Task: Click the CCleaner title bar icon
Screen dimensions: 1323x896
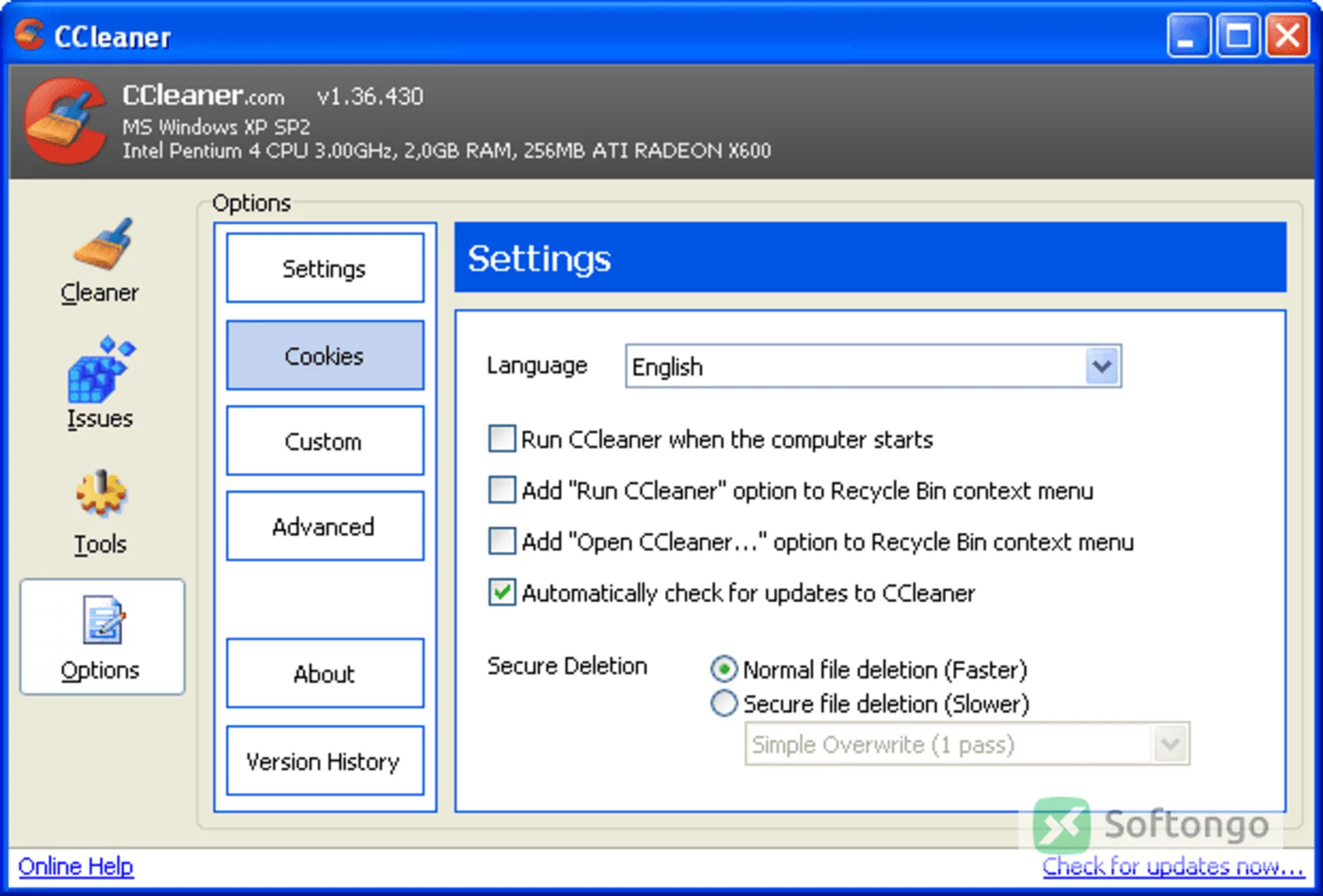Action: (29, 34)
